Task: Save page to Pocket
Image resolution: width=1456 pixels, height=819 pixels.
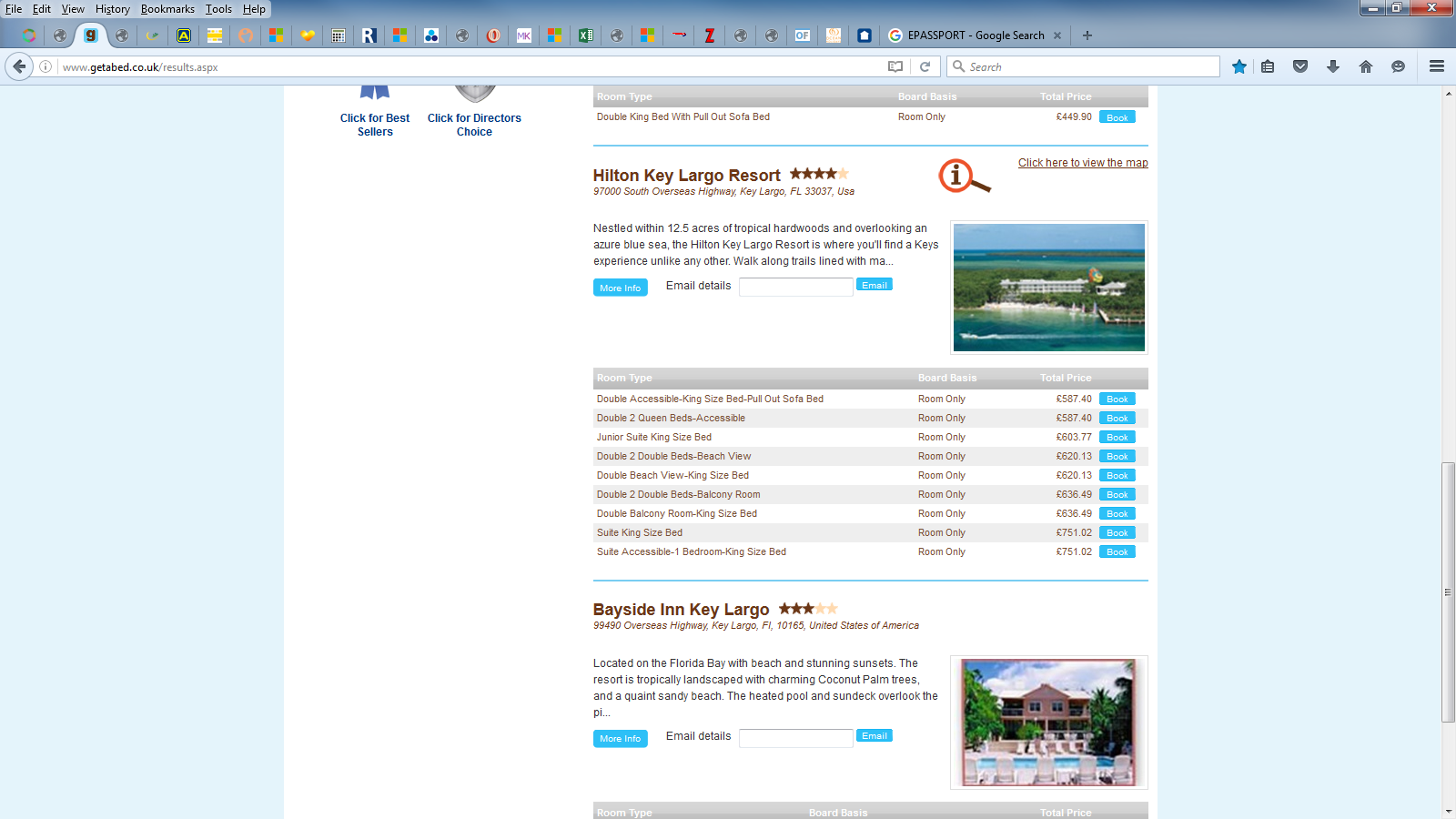Action: click(1300, 66)
